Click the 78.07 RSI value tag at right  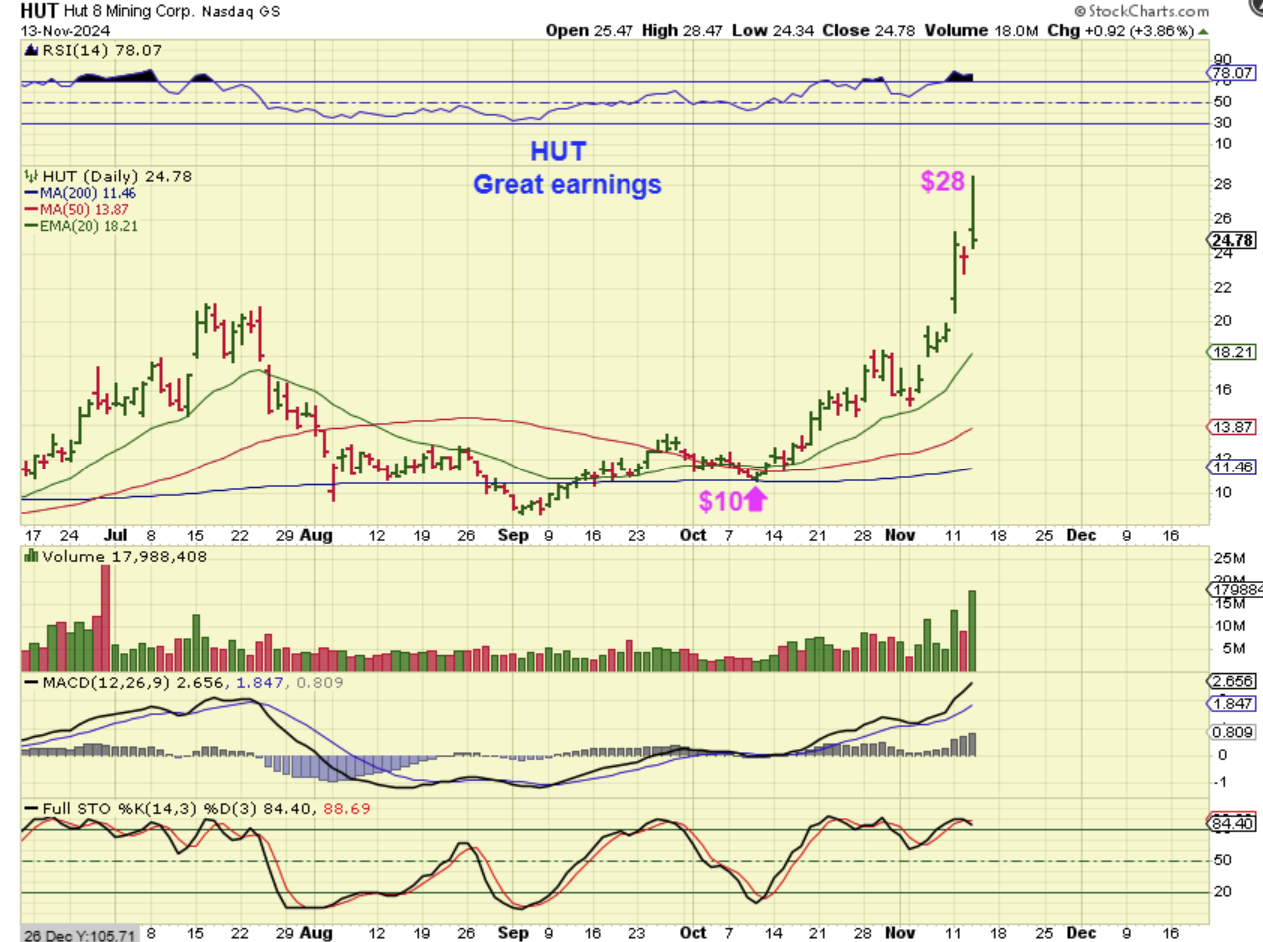1232,73
